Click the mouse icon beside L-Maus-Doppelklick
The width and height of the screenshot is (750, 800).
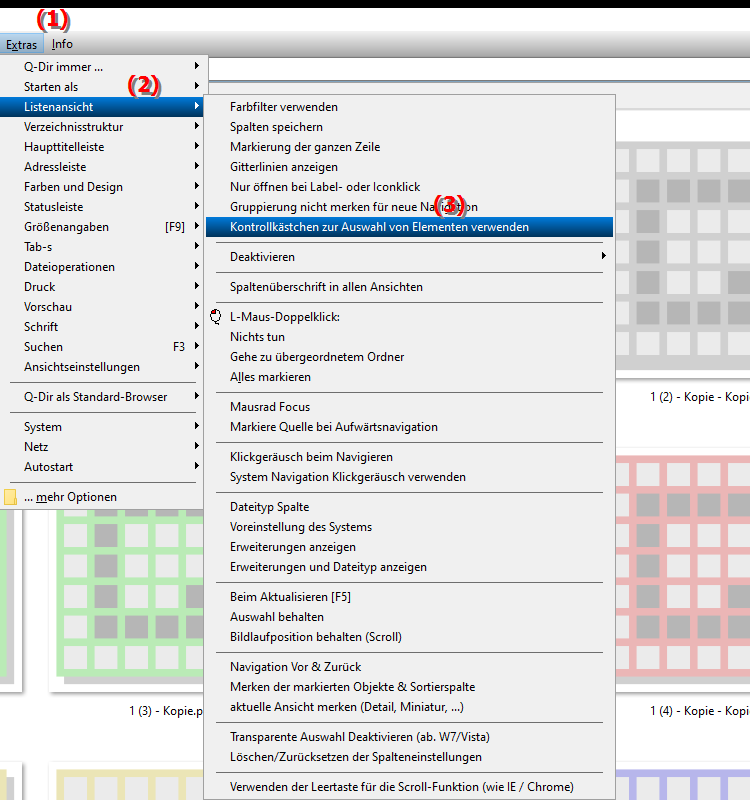[216, 317]
